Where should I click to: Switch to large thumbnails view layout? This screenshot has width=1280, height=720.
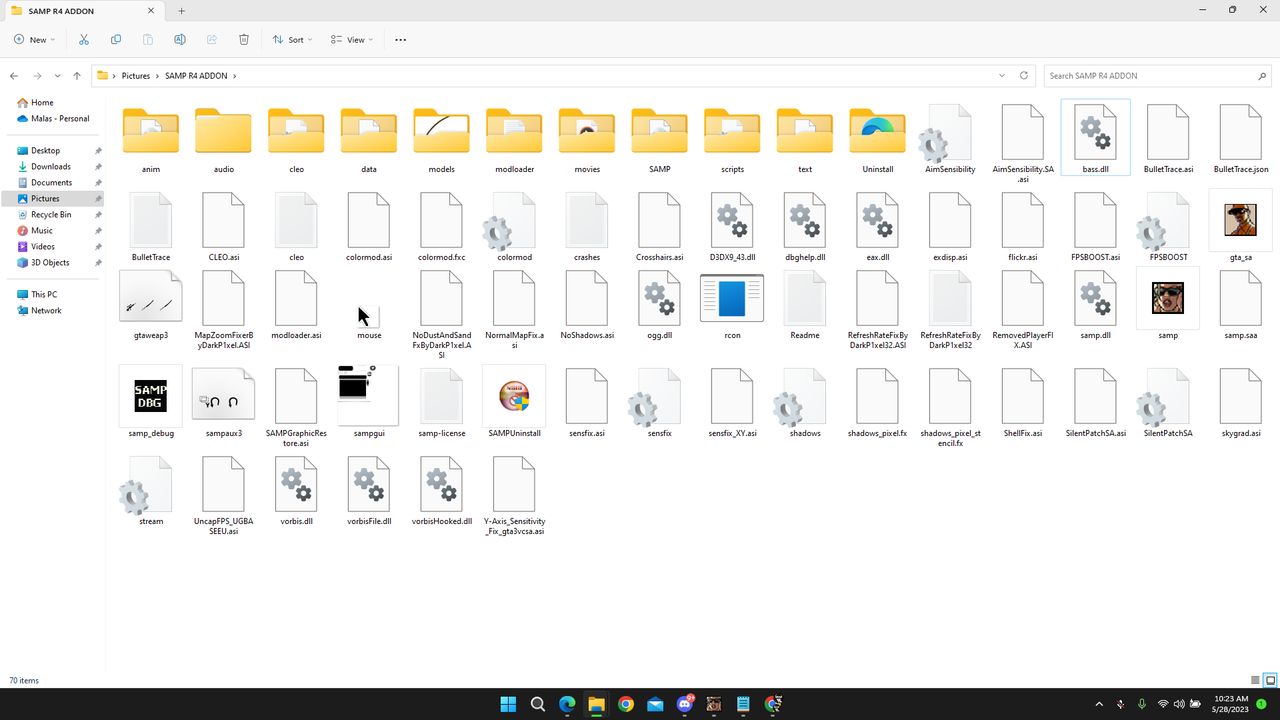1271,681
